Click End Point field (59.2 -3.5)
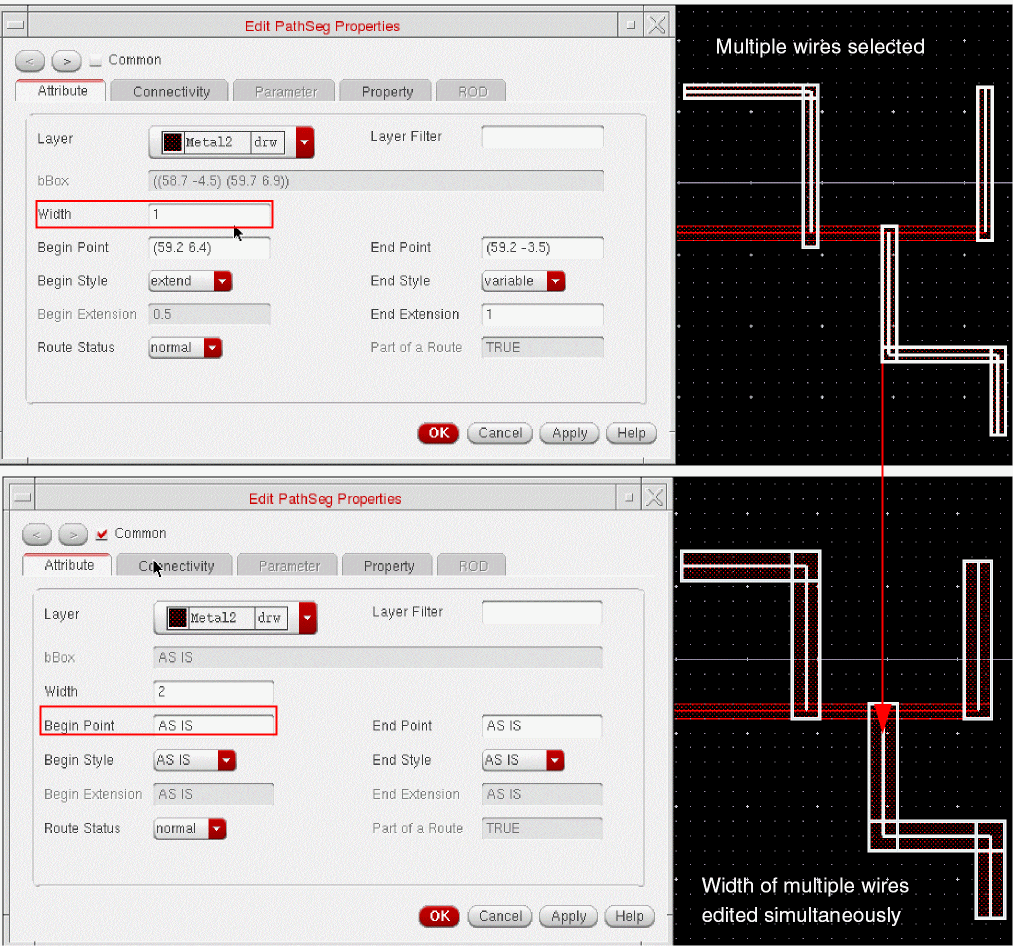The height and width of the screenshot is (946, 1013). click(543, 247)
